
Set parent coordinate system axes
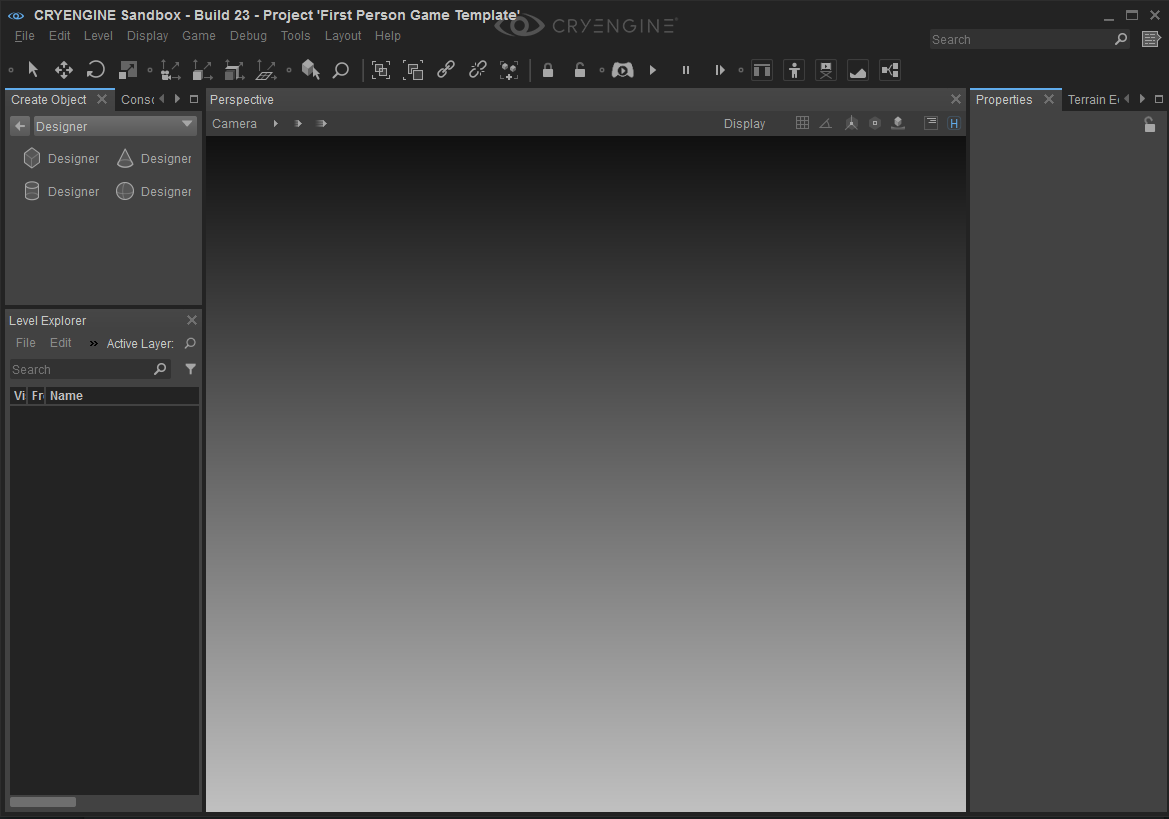click(234, 70)
